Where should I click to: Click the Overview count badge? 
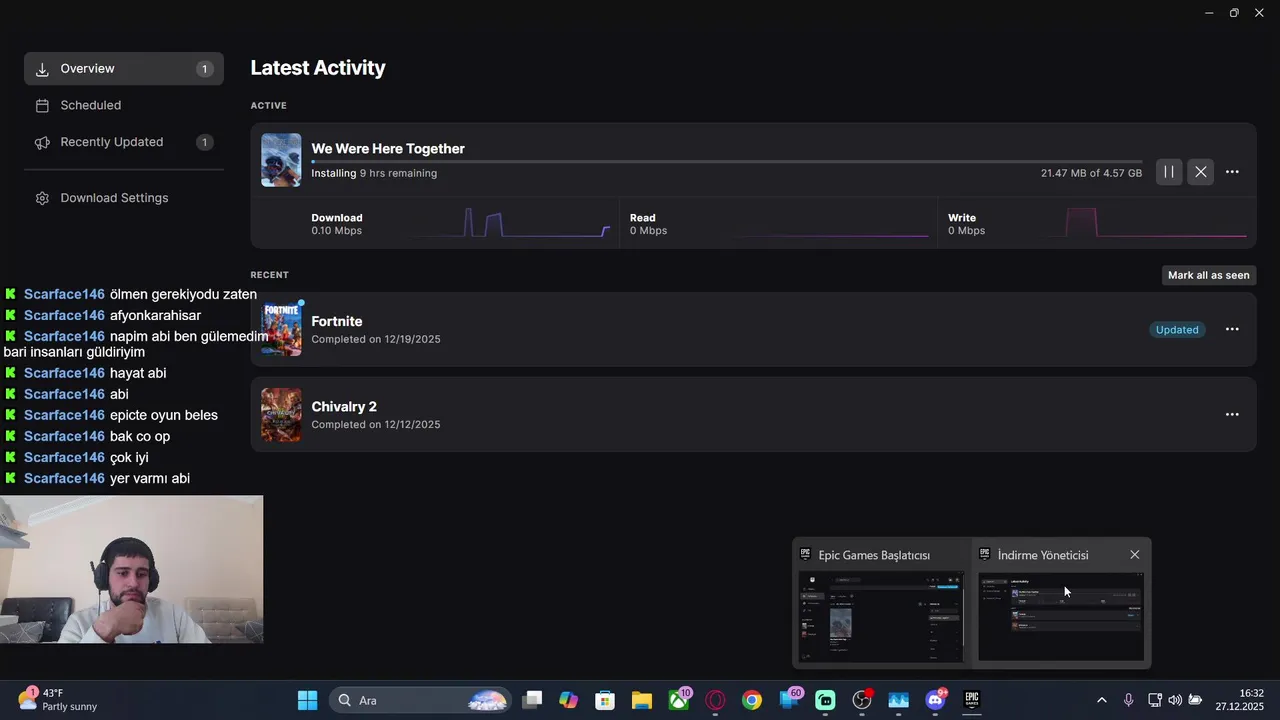[204, 69]
